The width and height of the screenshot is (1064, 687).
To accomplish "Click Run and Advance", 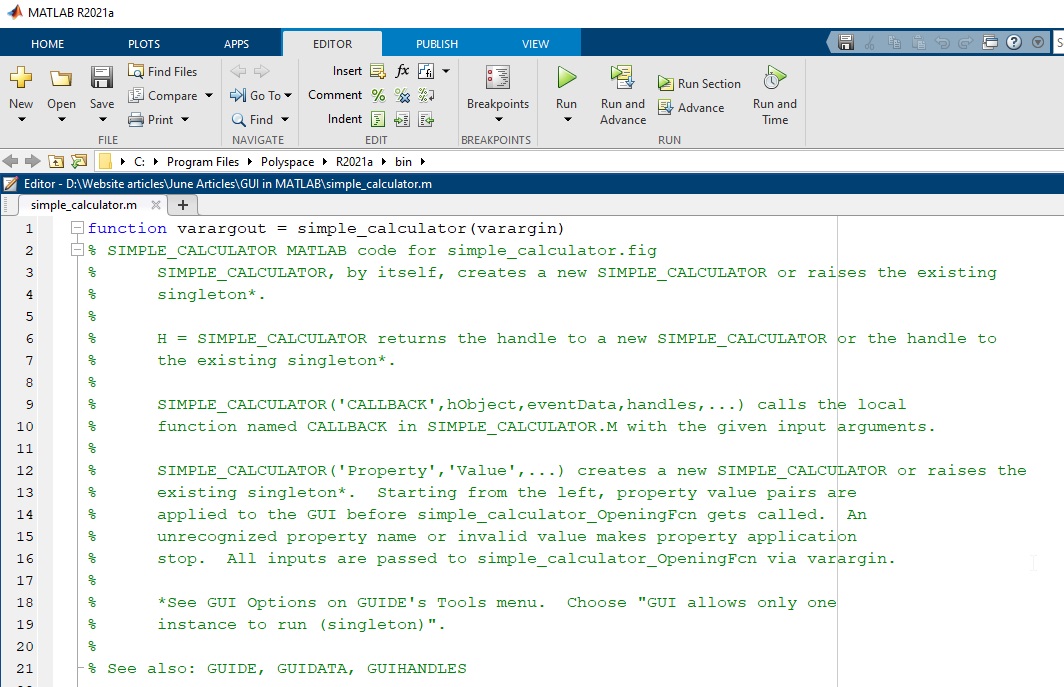I will (x=621, y=95).
